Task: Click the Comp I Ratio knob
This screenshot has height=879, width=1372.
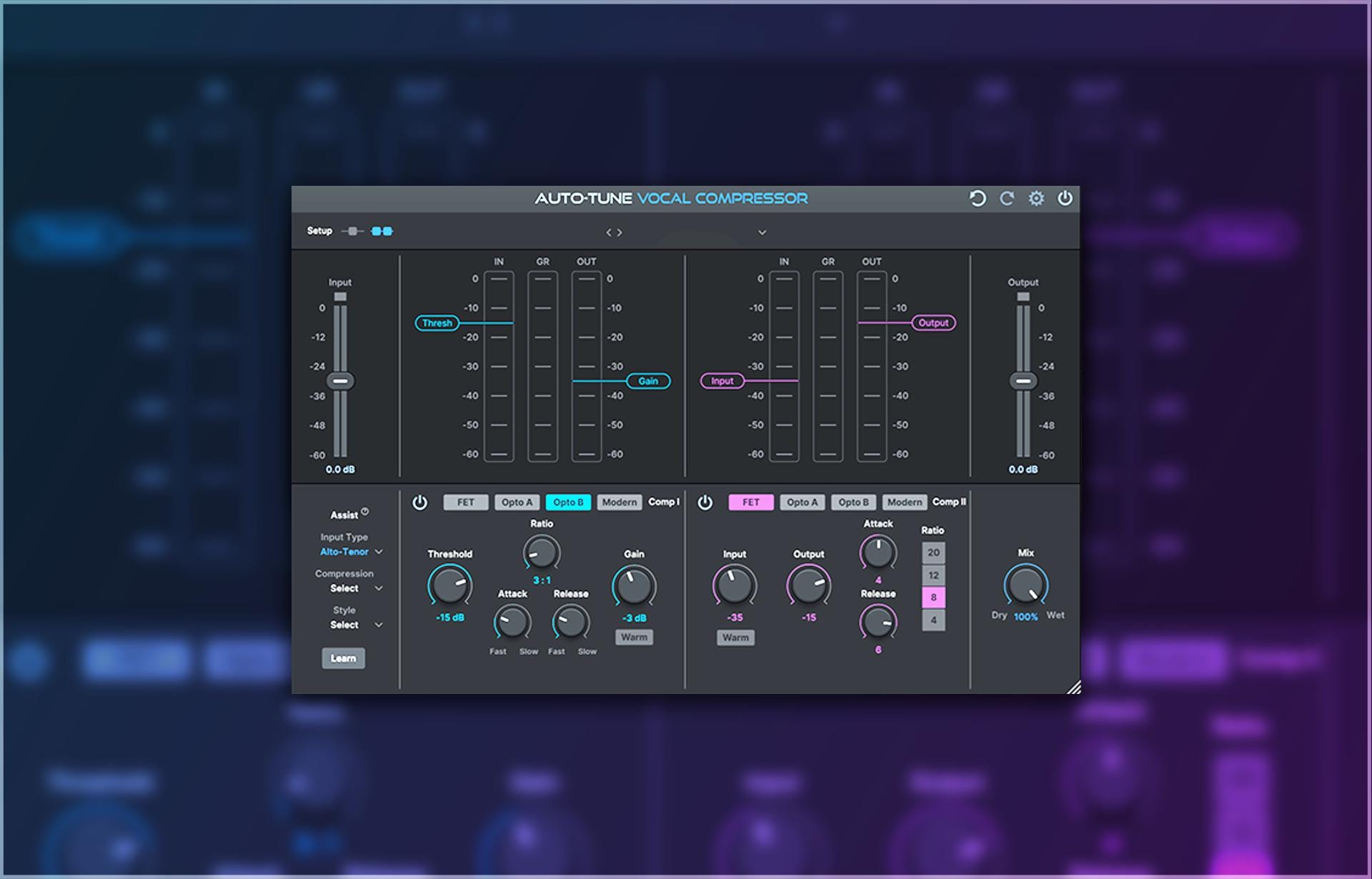Action: (542, 553)
